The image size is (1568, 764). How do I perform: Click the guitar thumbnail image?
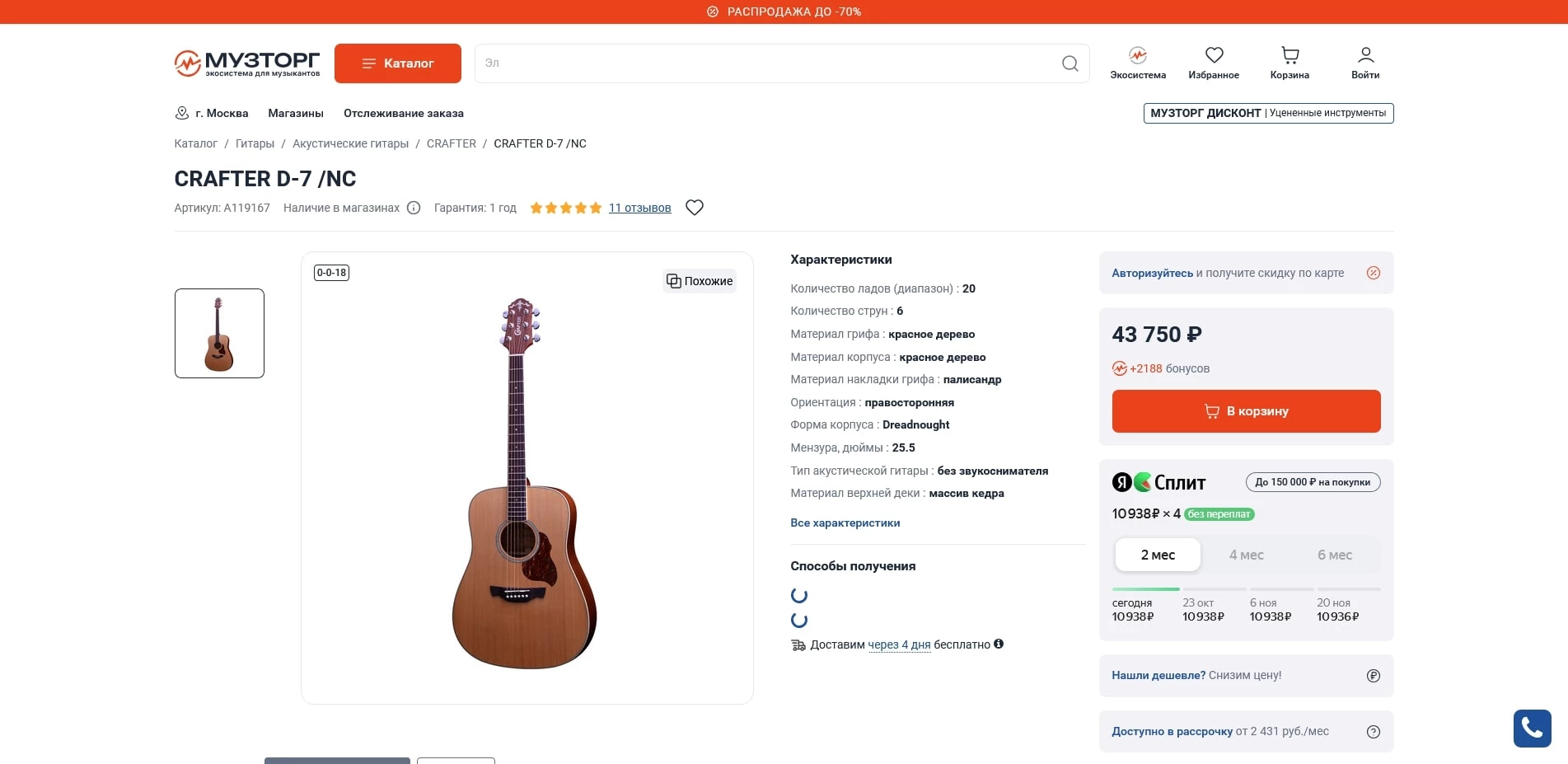click(218, 333)
